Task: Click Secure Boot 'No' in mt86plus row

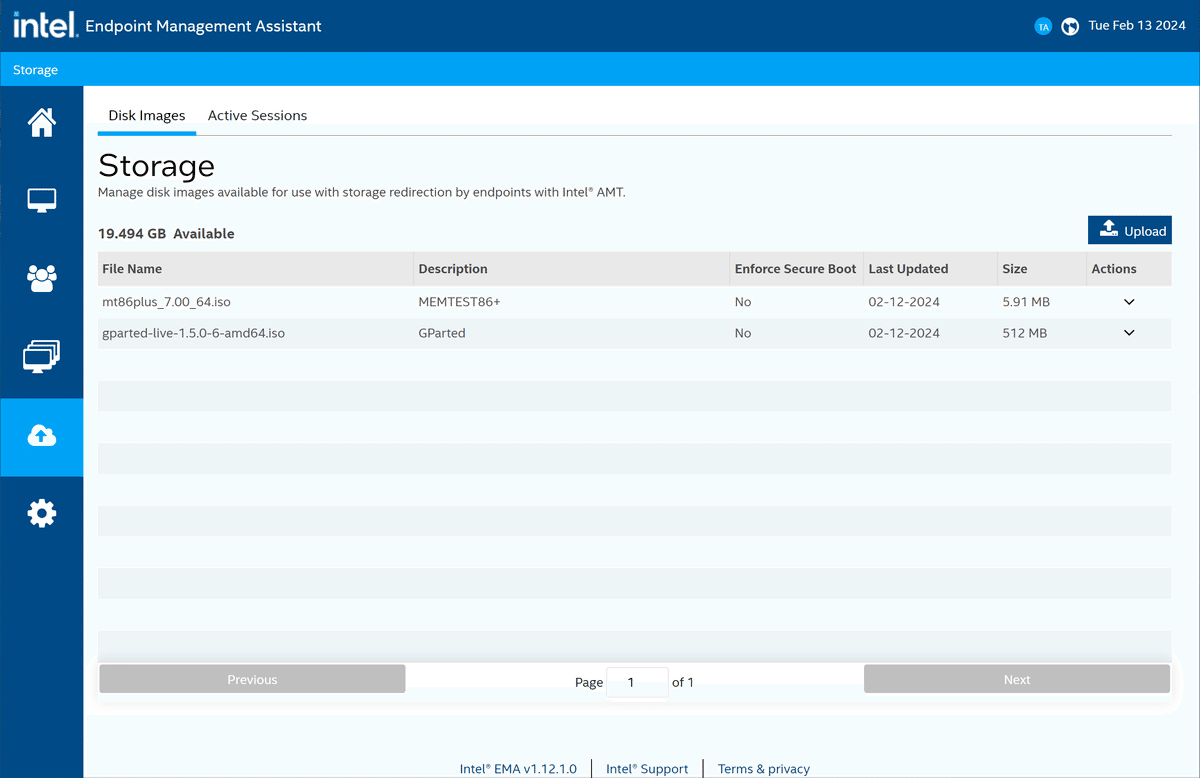Action: (x=743, y=302)
